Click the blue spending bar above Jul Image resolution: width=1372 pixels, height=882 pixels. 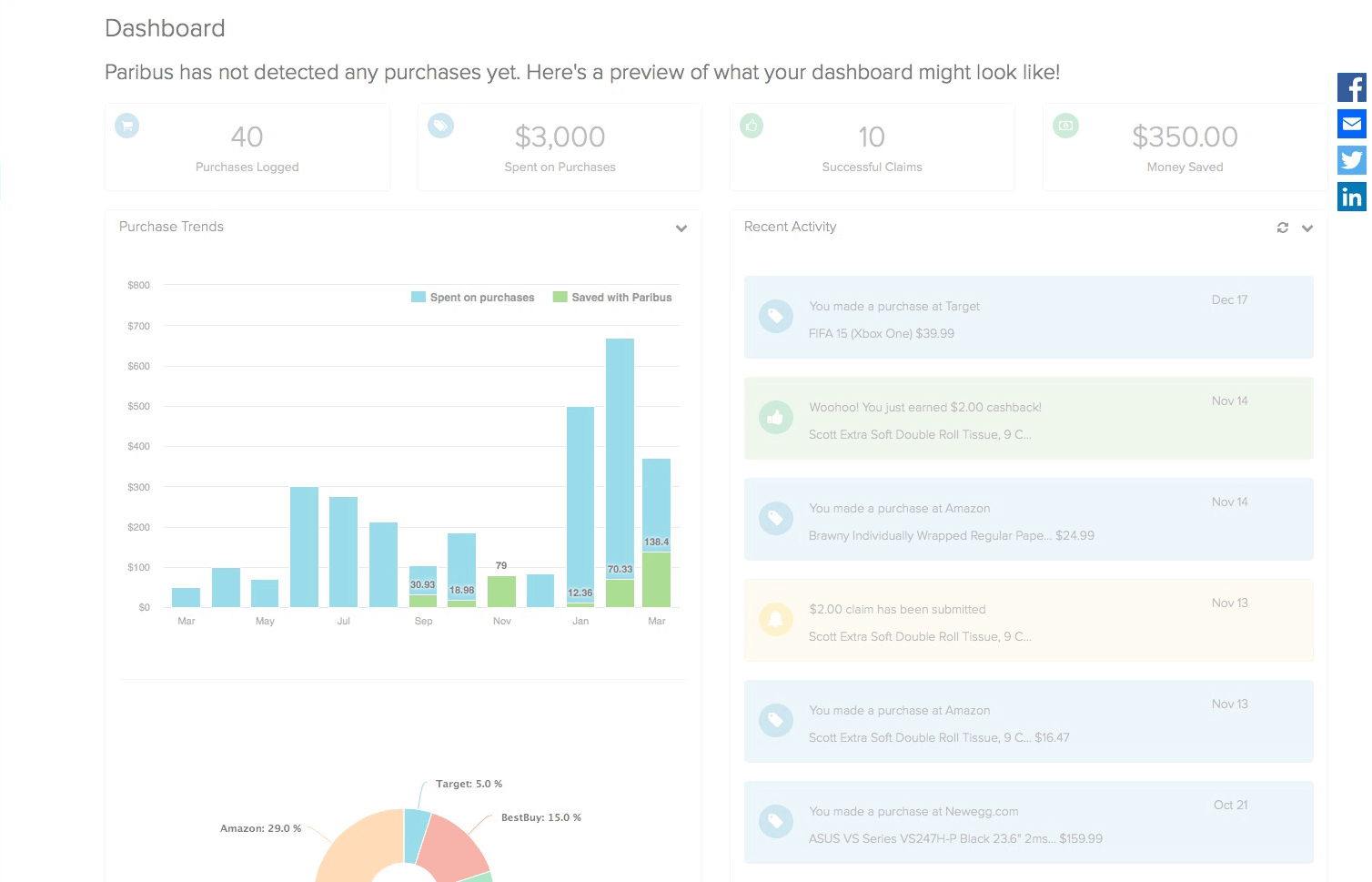(343, 552)
